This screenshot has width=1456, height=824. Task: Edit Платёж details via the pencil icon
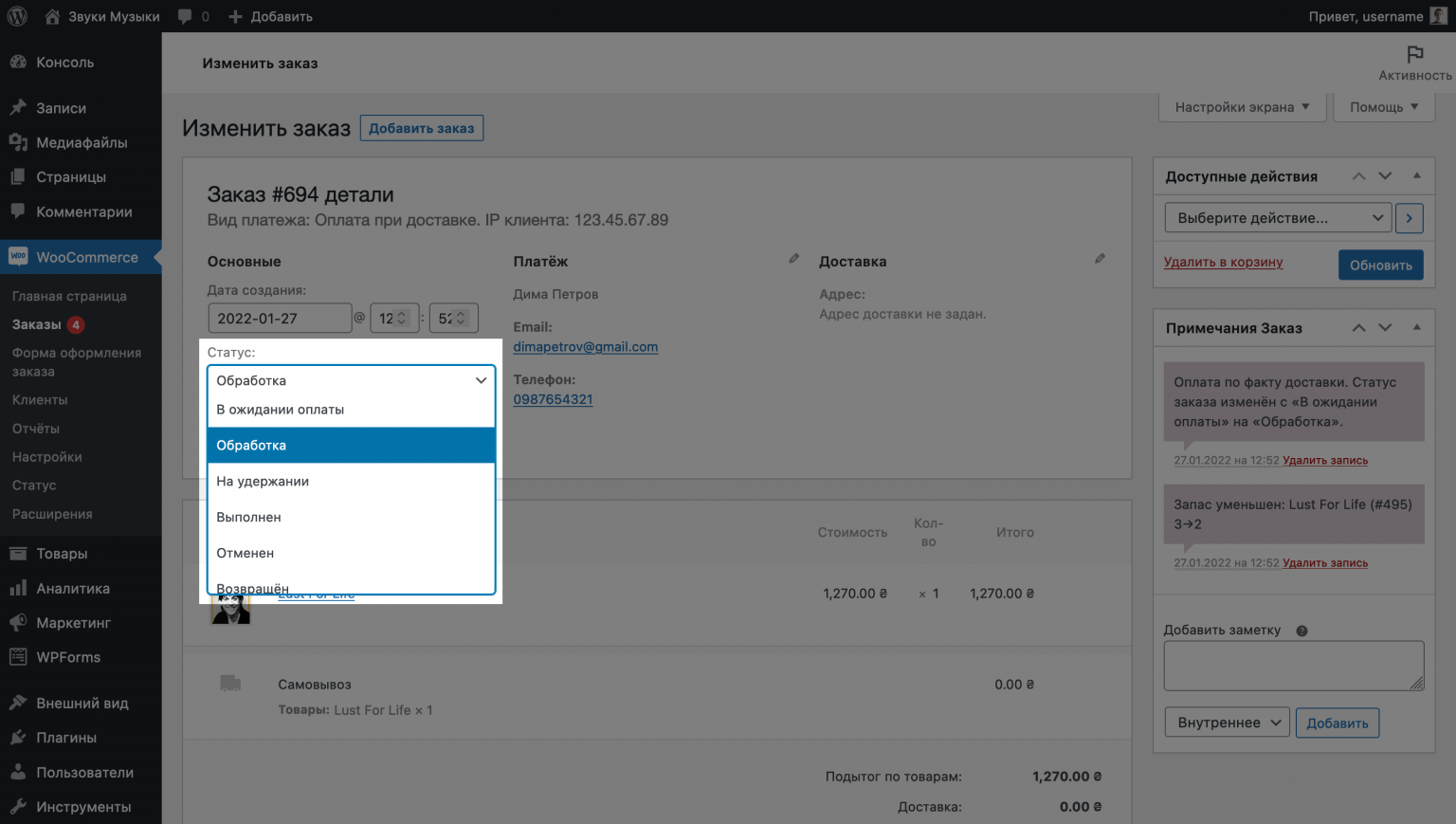[x=792, y=257]
